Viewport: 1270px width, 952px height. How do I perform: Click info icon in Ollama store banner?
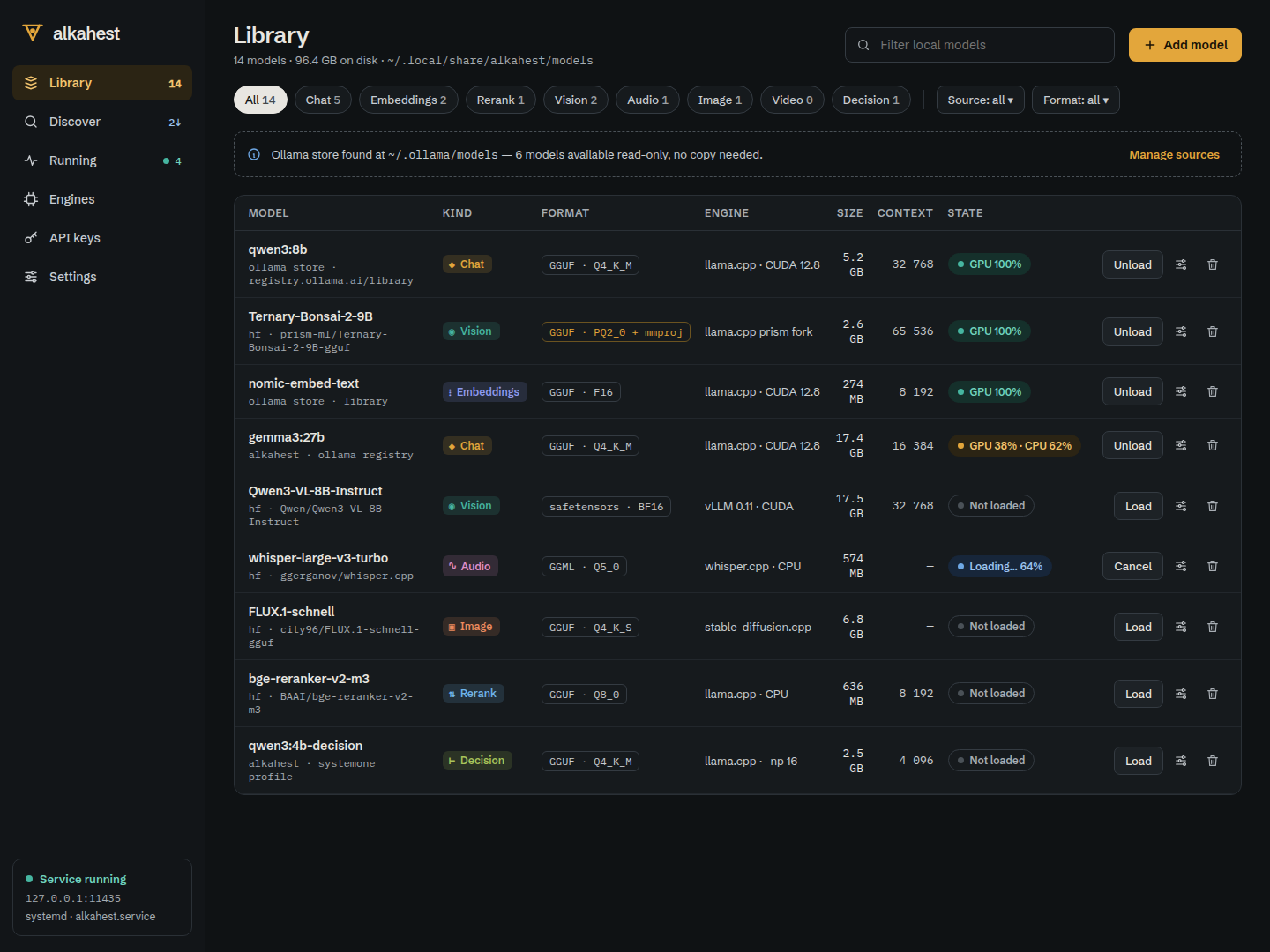[x=254, y=154]
